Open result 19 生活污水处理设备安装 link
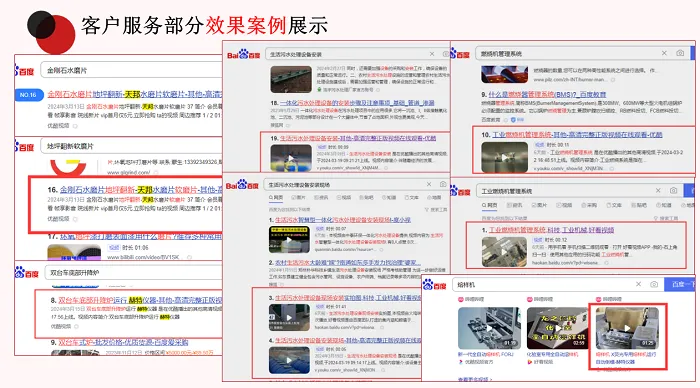The width and height of the screenshot is (700, 388). click(x=358, y=138)
